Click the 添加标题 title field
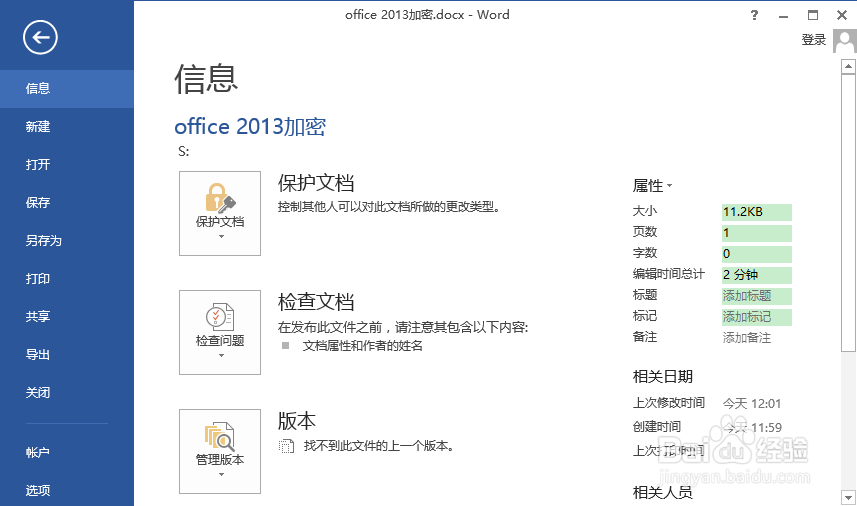The height and width of the screenshot is (506, 857). click(756, 296)
